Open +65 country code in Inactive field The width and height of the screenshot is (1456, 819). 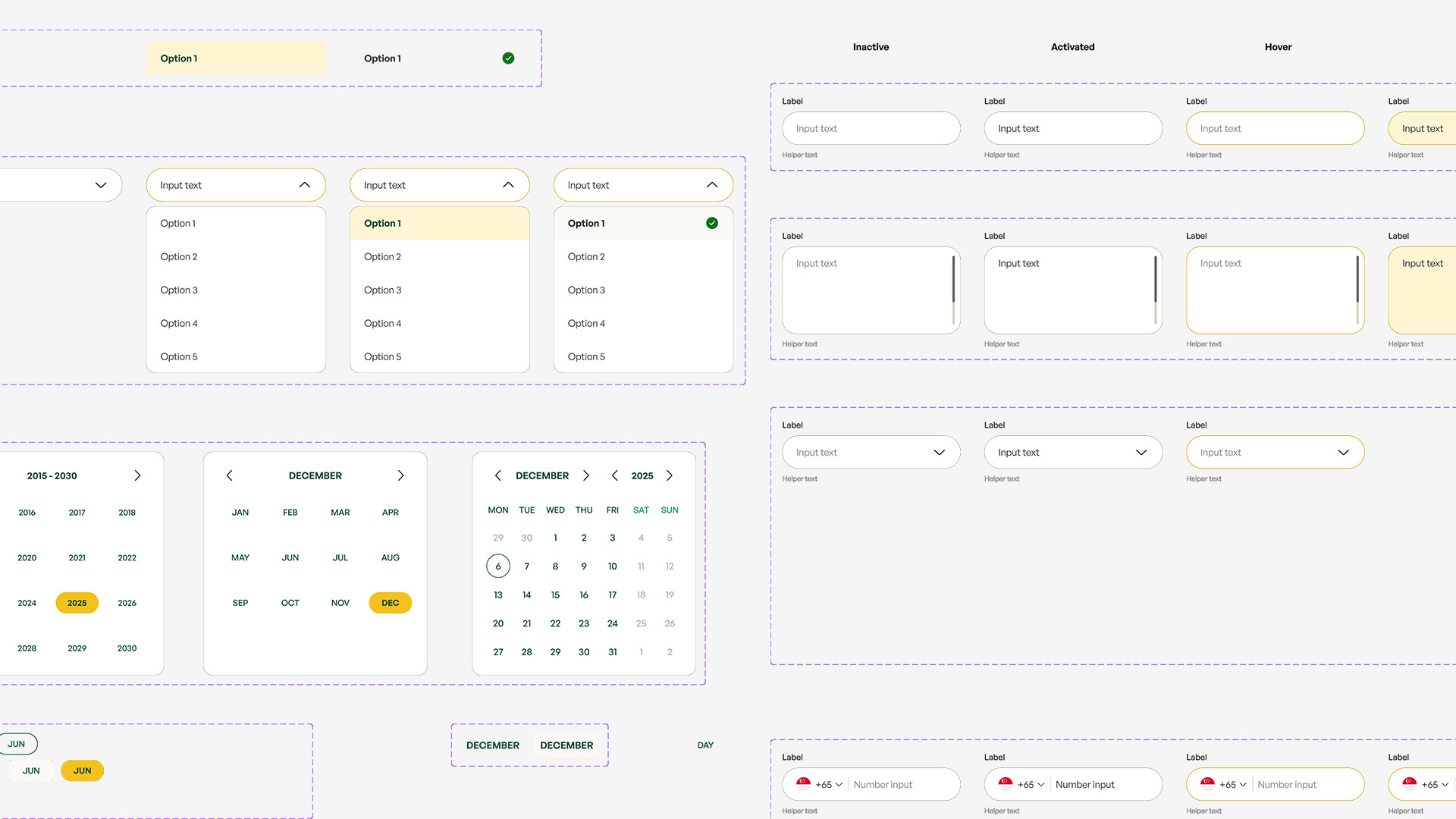pyautogui.click(x=829, y=785)
